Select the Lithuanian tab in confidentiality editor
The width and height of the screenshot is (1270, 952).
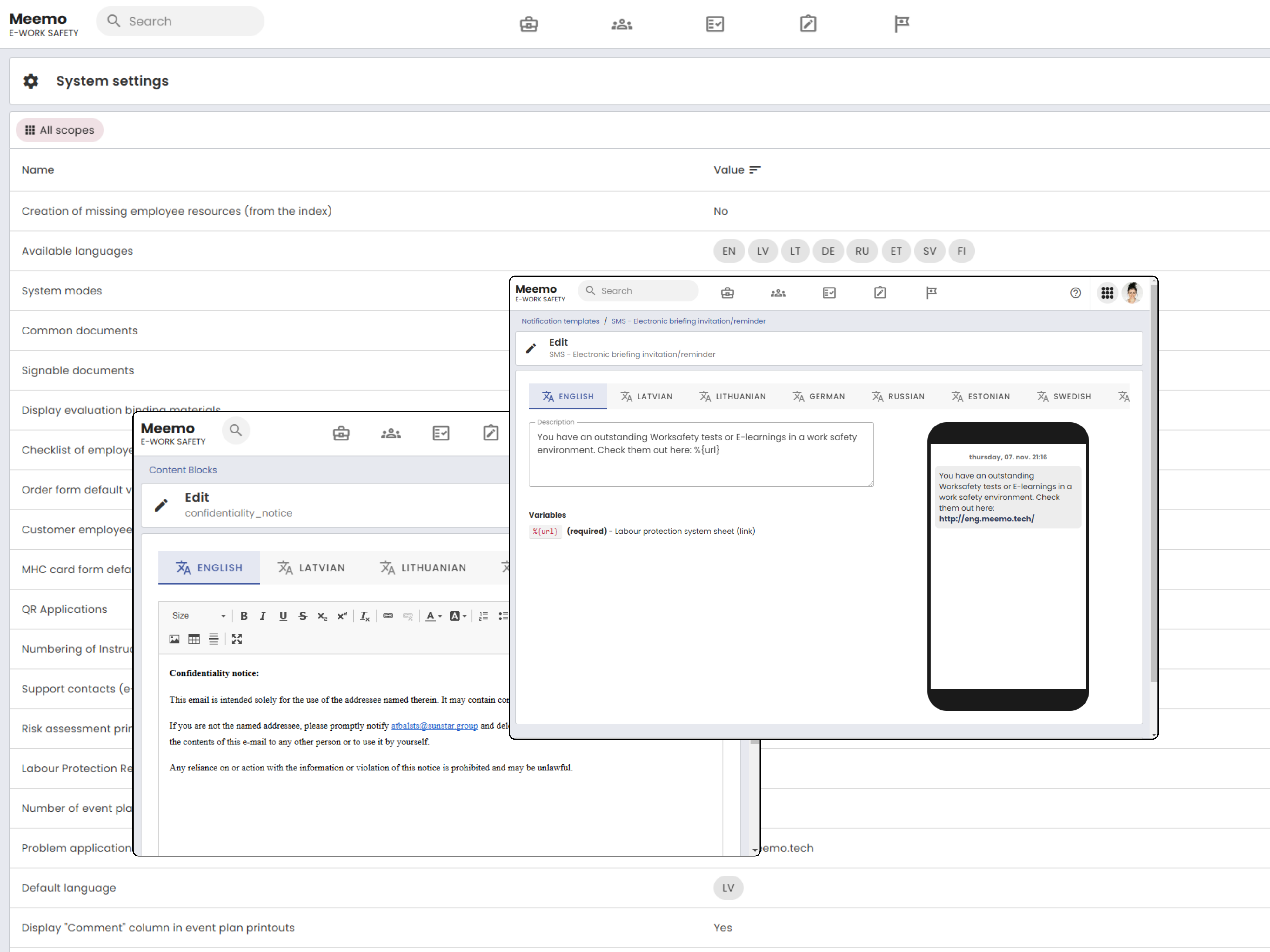point(423,567)
